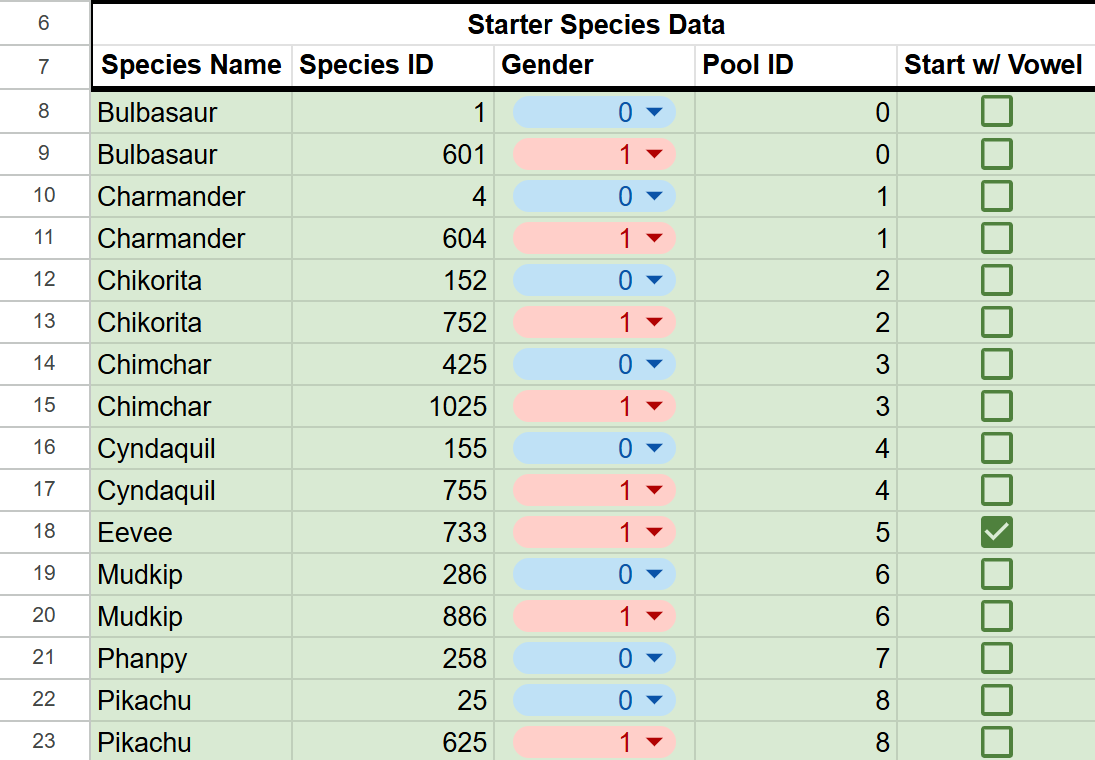Image resolution: width=1095 pixels, height=760 pixels.
Task: Uncheck the Eevee Start w/ Vowel checkbox
Action: [996, 532]
